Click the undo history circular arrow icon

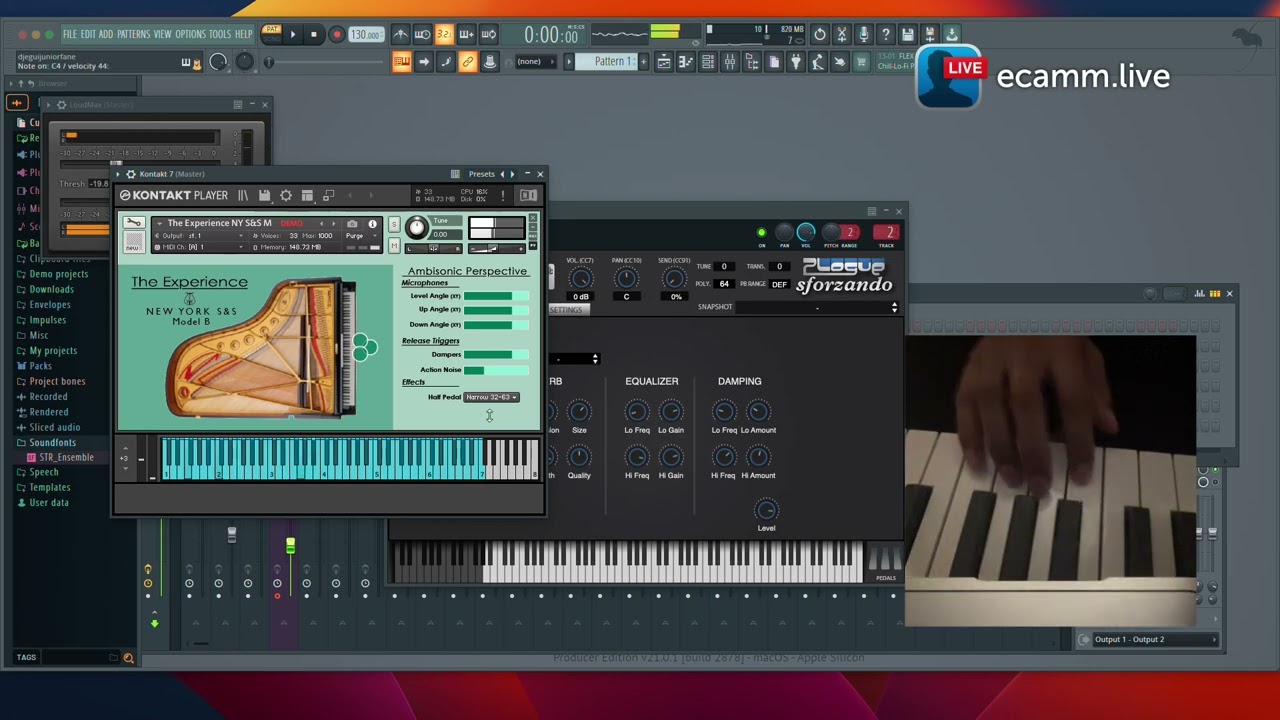click(820, 34)
